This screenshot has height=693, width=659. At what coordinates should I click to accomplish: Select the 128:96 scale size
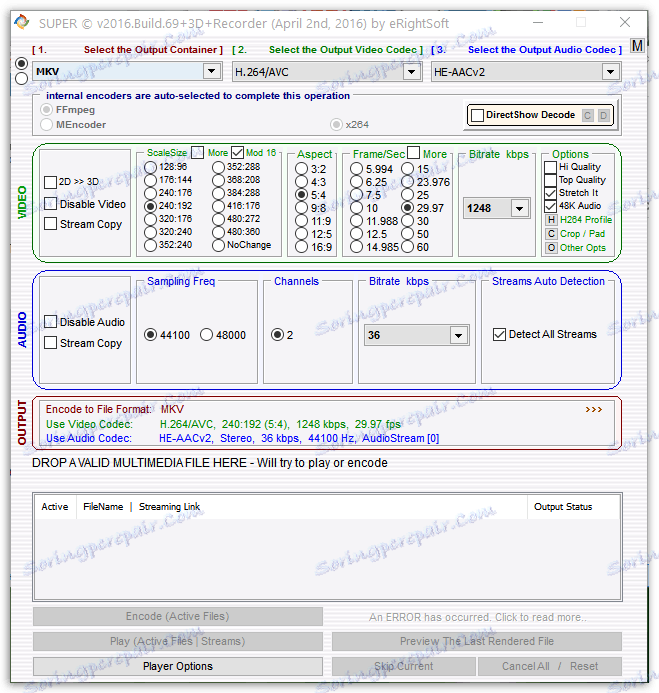pyautogui.click(x=150, y=167)
